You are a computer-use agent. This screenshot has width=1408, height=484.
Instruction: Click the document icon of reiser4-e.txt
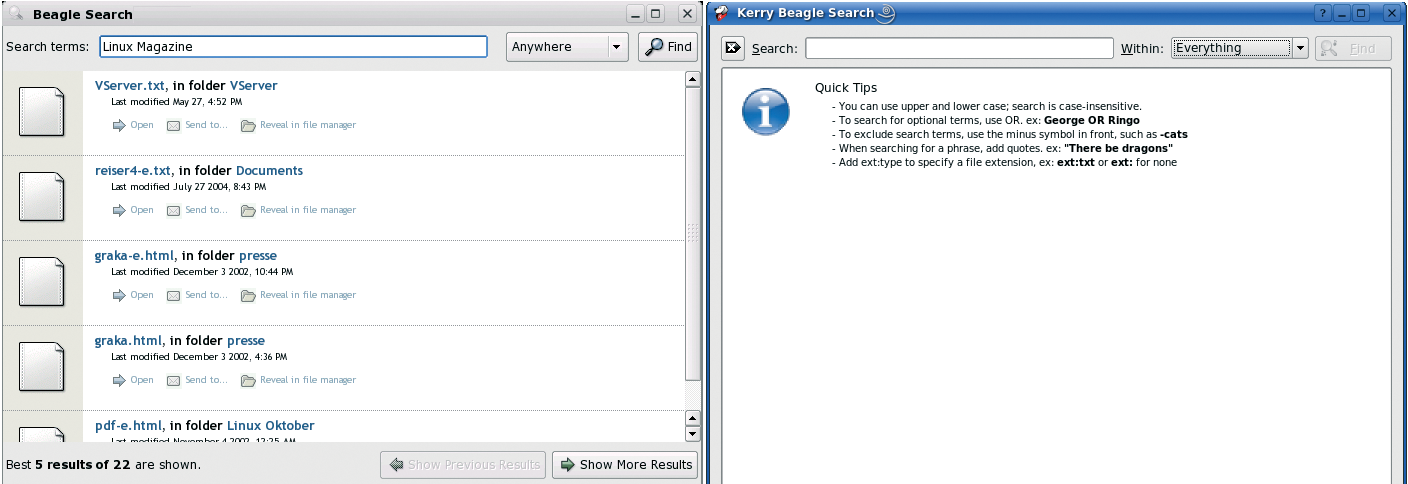(x=42, y=196)
